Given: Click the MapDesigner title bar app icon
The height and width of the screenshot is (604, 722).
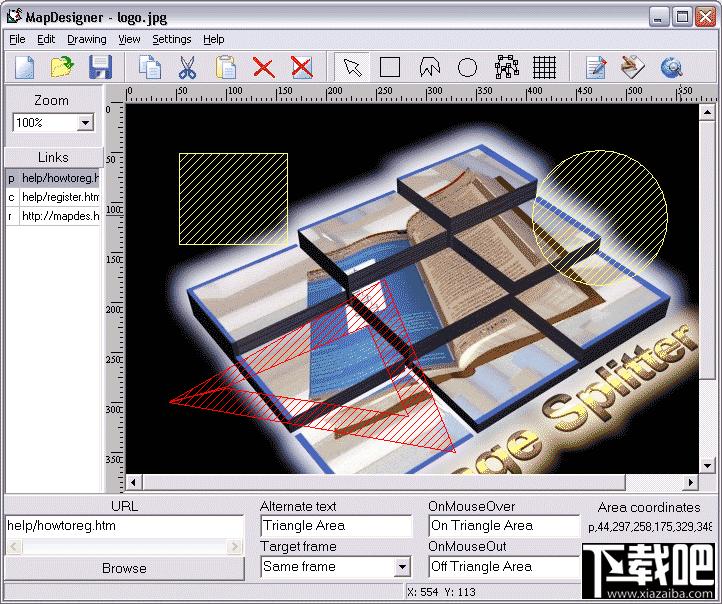Looking at the screenshot, I should click(14, 17).
